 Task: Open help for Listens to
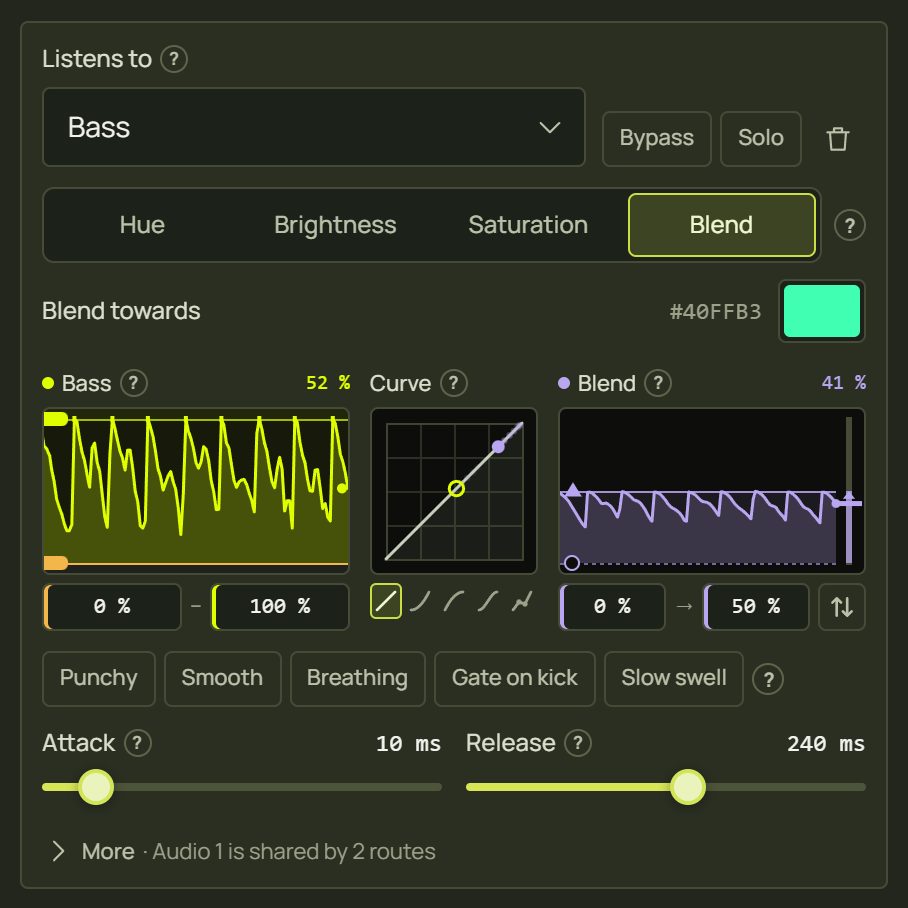pos(174,59)
